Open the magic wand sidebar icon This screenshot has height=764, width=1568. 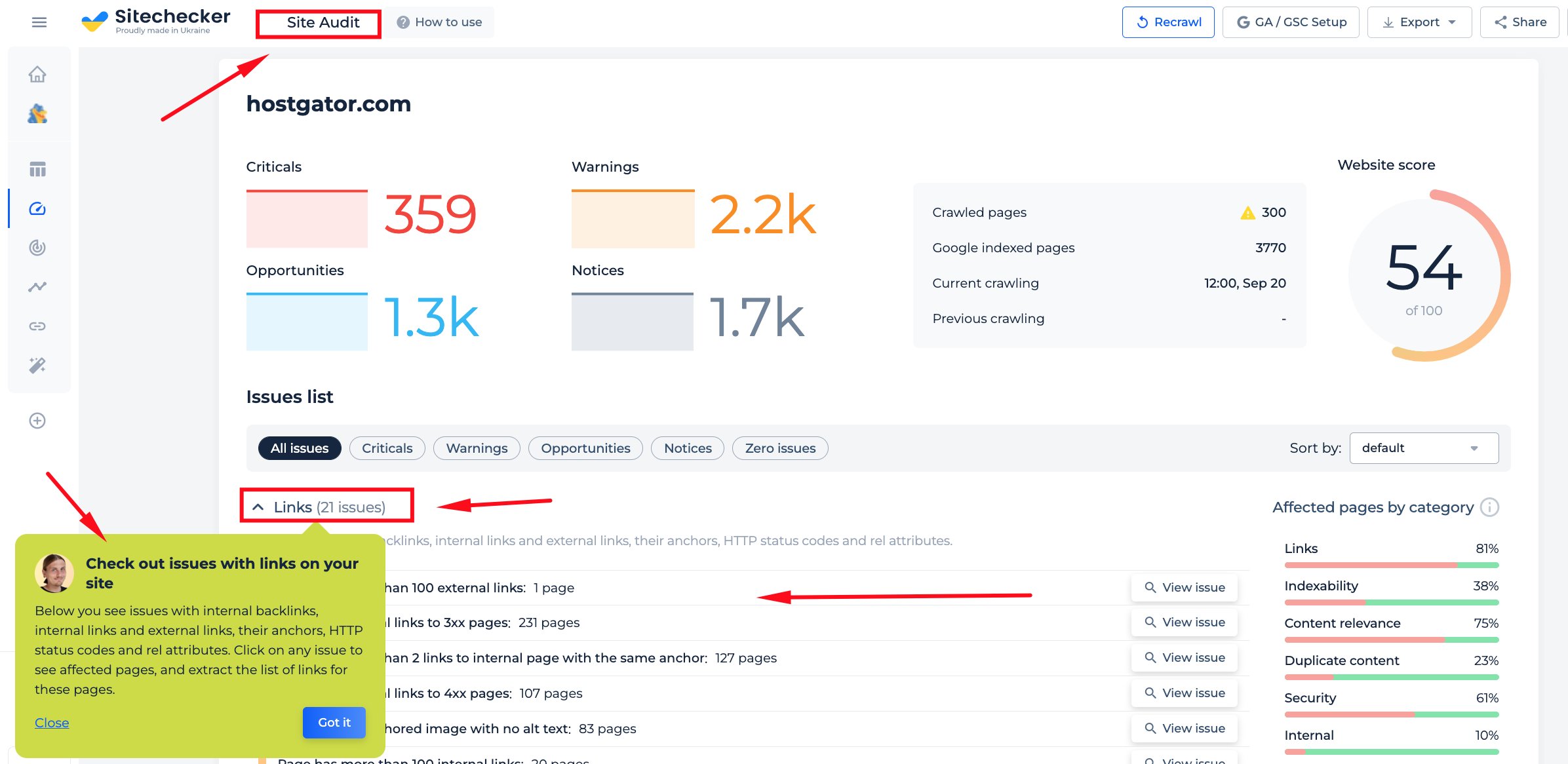37,366
